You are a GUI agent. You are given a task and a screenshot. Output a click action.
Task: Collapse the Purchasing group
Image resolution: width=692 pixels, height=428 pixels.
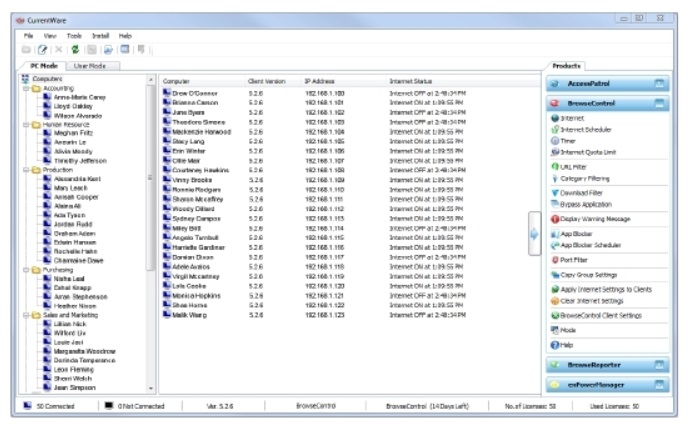tap(26, 270)
